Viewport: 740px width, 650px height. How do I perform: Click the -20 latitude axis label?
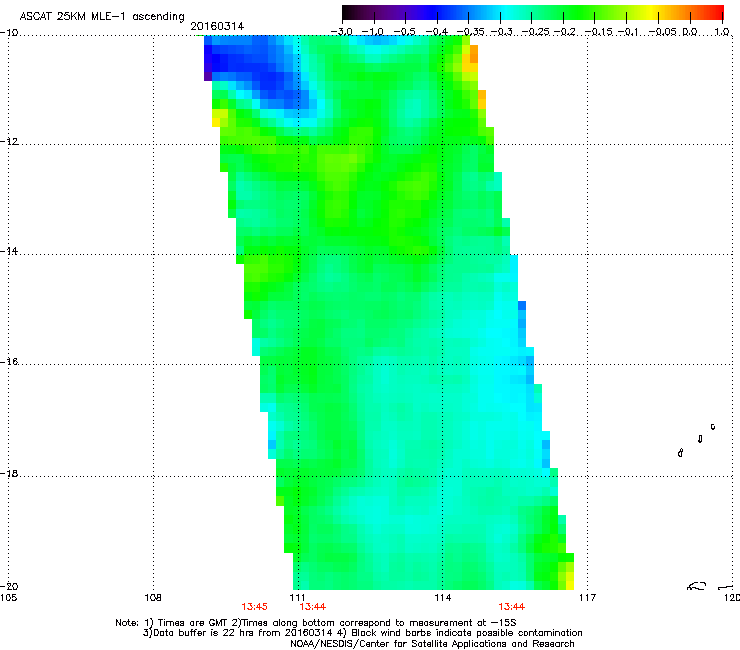(9, 586)
